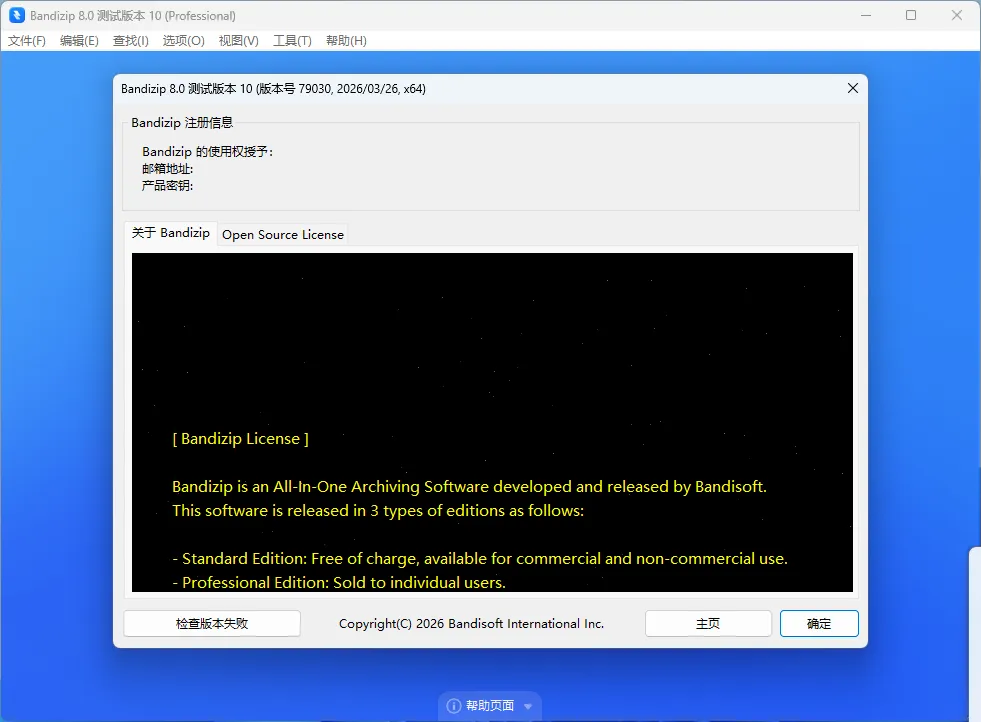Click the '[ Bandizip License ]' heading text

click(240, 439)
